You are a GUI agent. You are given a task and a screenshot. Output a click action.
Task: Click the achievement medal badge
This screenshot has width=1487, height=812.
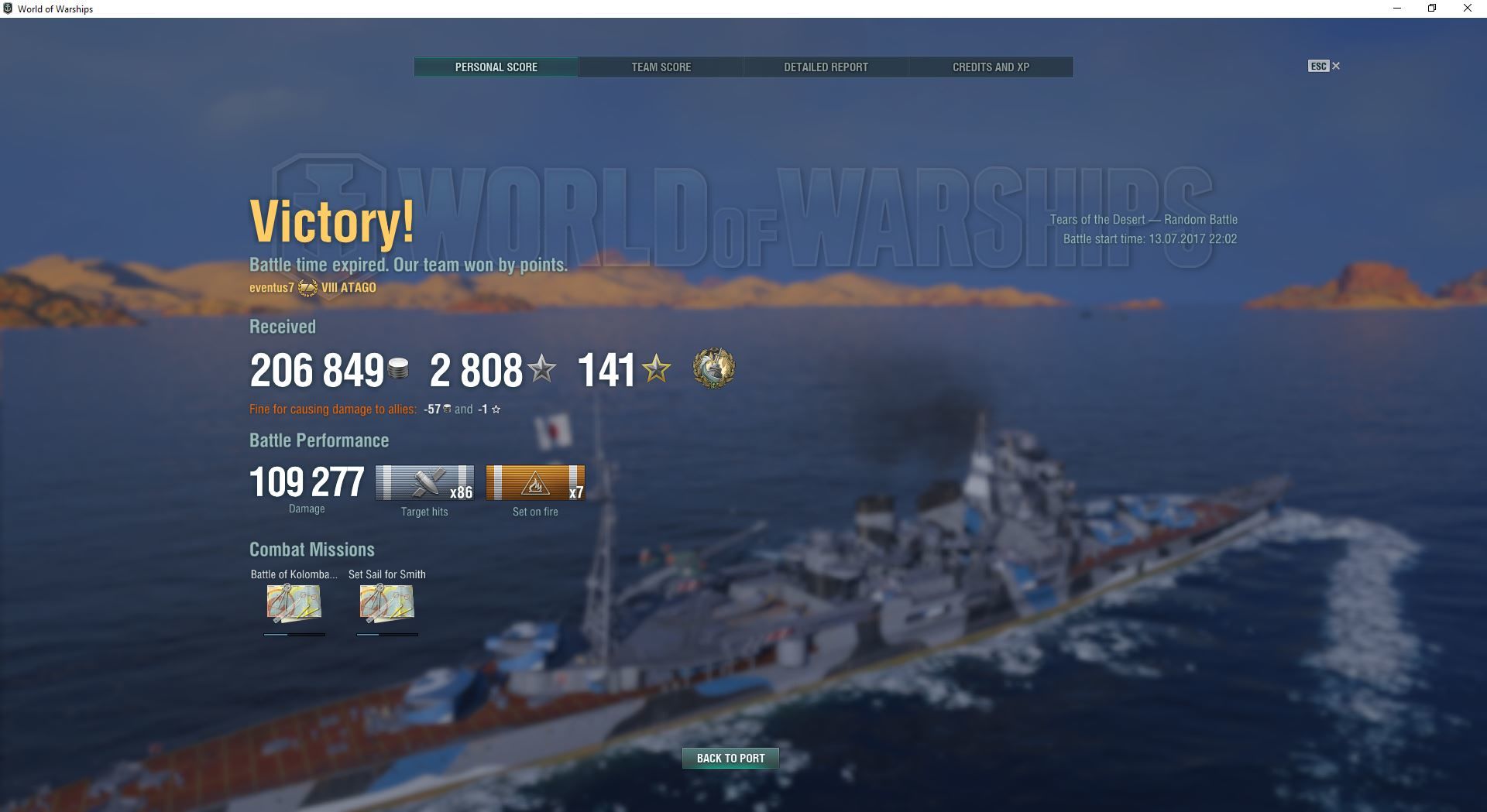pos(713,368)
